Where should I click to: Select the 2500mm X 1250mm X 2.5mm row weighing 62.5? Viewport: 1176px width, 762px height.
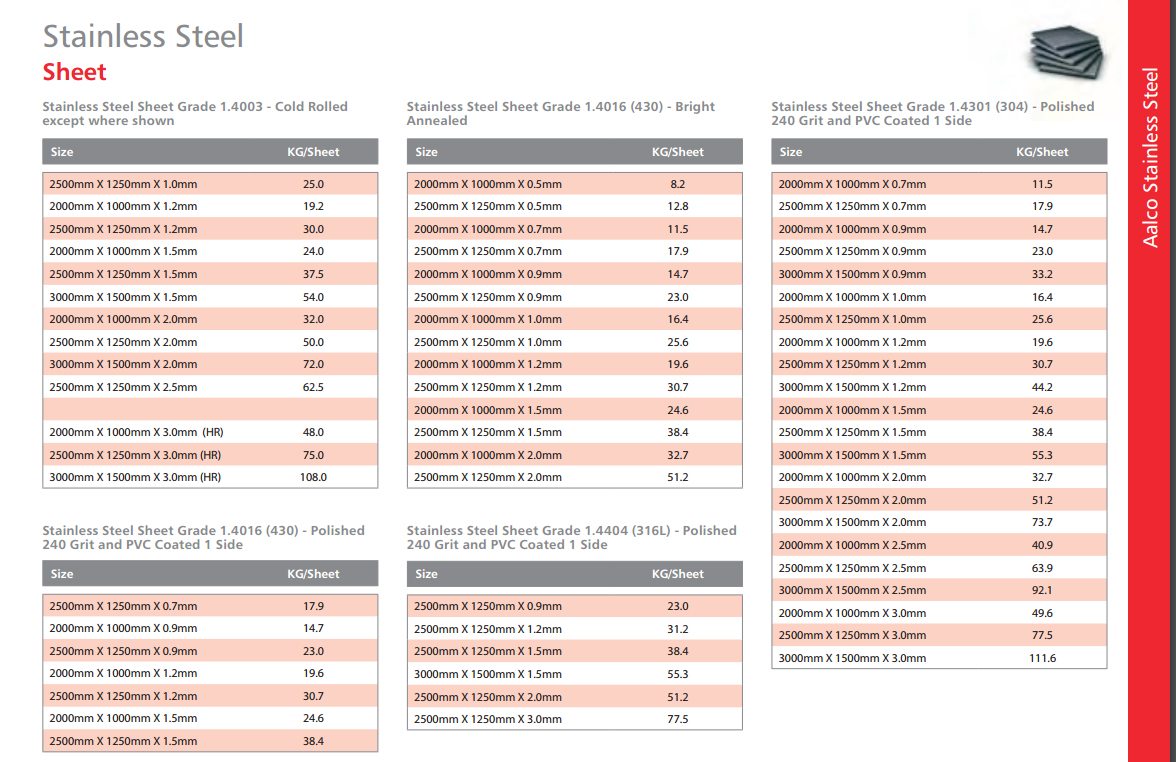pyautogui.click(x=210, y=387)
